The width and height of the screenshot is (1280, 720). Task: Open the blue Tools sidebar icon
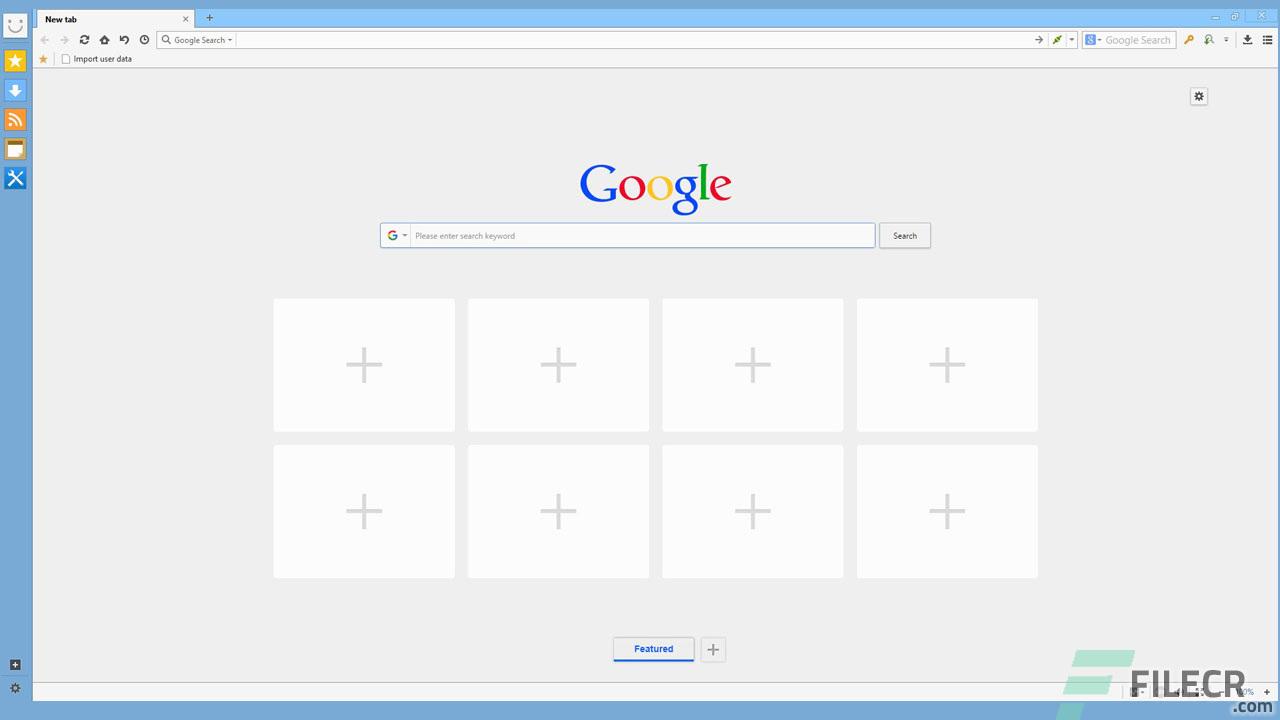(x=15, y=178)
